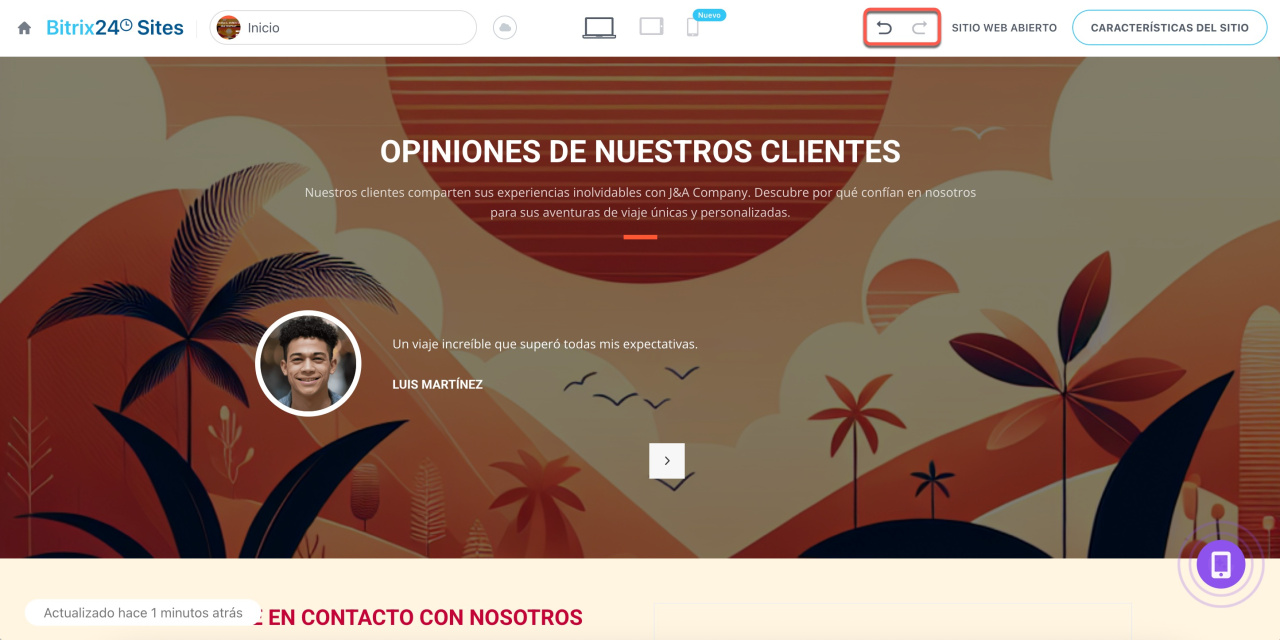Switch to tablet preview mode
Viewport: 1280px width, 640px height.
click(651, 27)
